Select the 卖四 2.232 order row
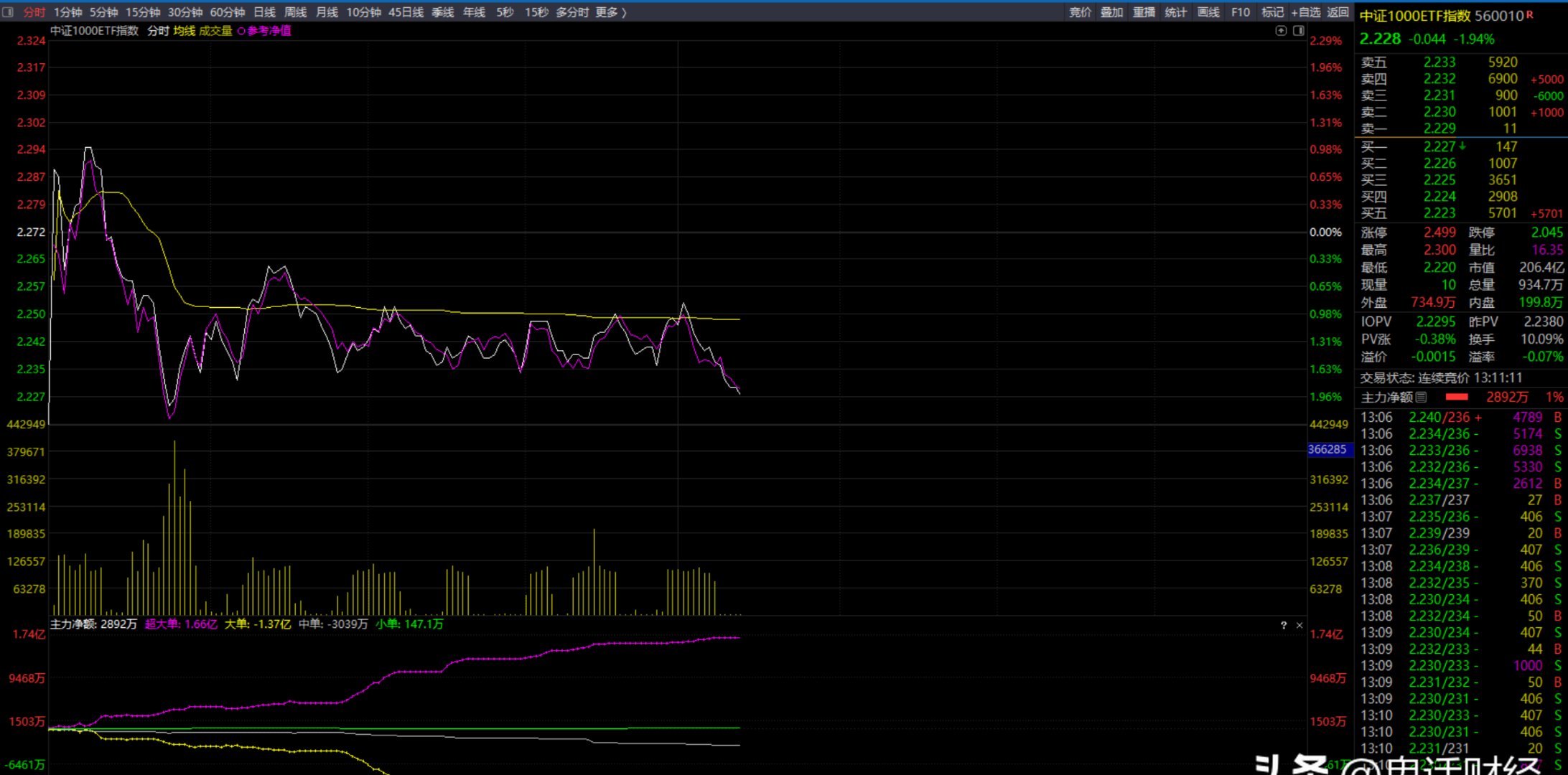1568x775 pixels. pos(1462,79)
